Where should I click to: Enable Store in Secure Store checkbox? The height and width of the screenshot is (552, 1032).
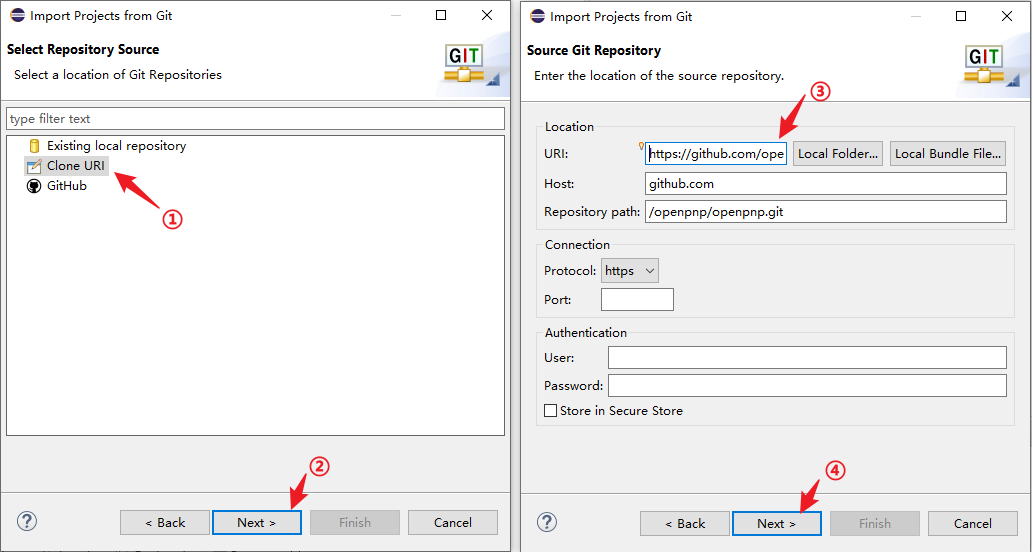click(550, 411)
